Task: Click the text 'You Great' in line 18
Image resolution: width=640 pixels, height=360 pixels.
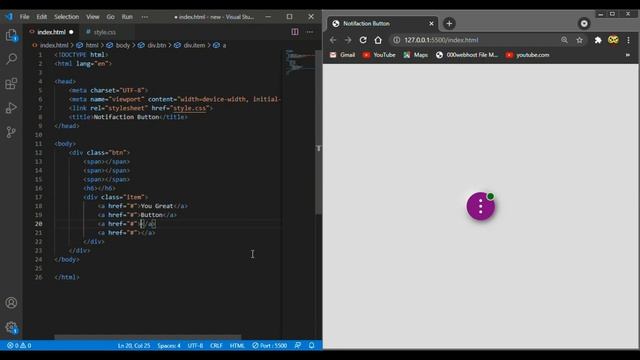Action: [157, 206]
